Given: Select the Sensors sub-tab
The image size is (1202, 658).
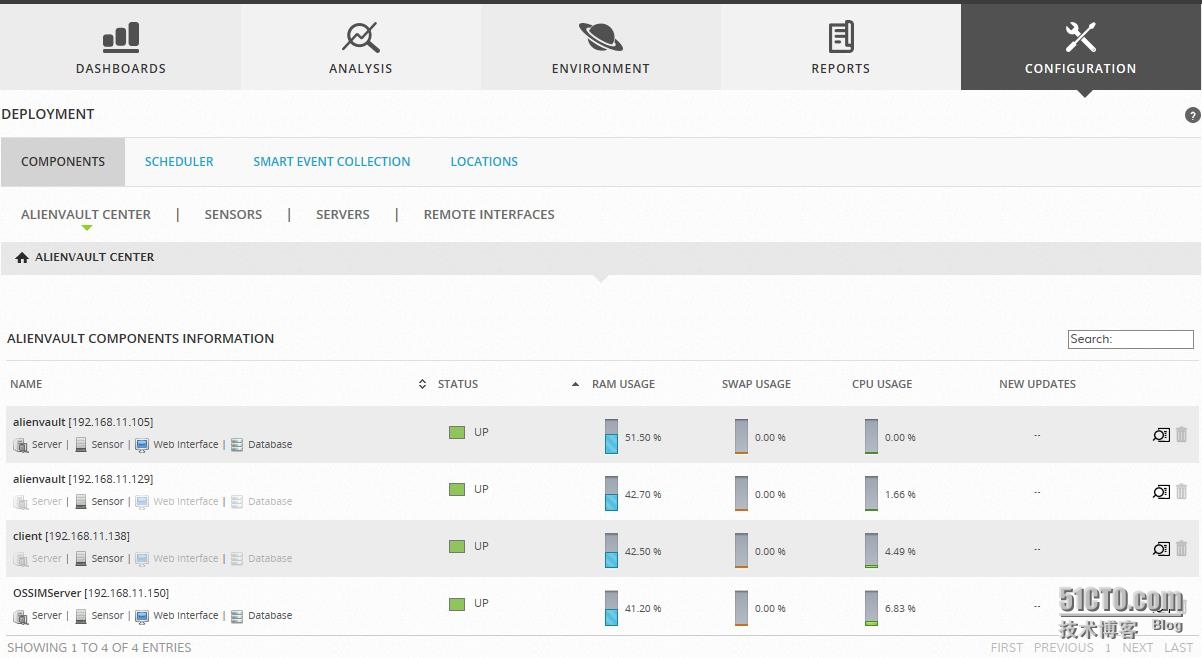Looking at the screenshot, I should 233,214.
